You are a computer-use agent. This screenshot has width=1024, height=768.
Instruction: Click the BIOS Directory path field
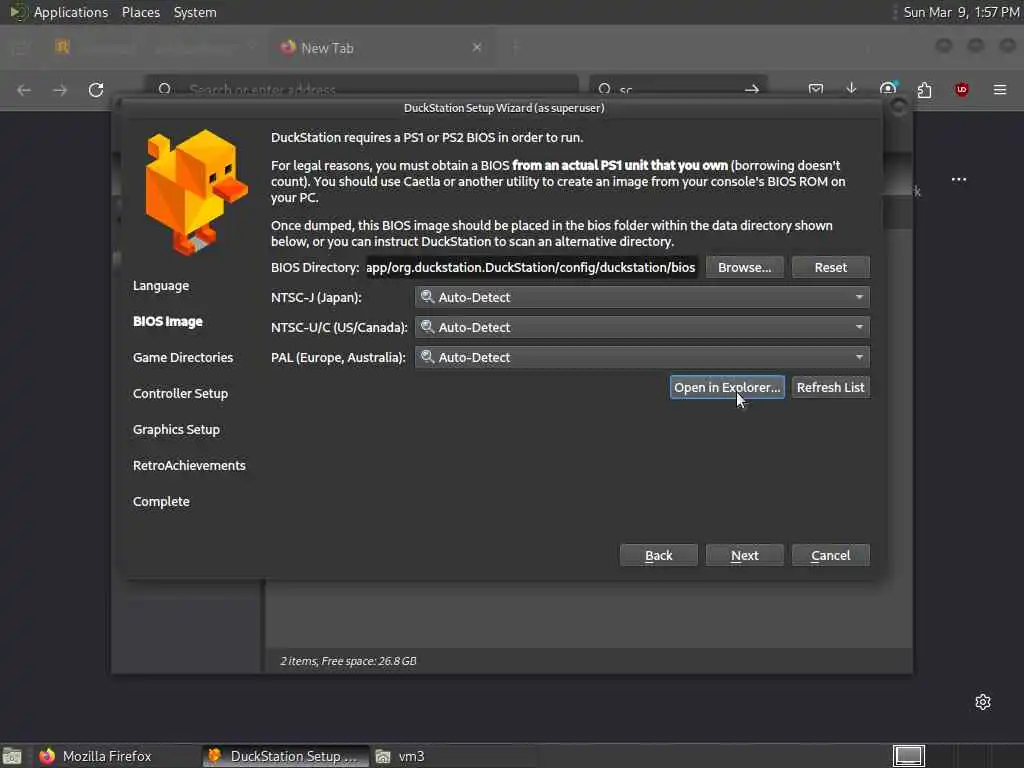click(531, 267)
